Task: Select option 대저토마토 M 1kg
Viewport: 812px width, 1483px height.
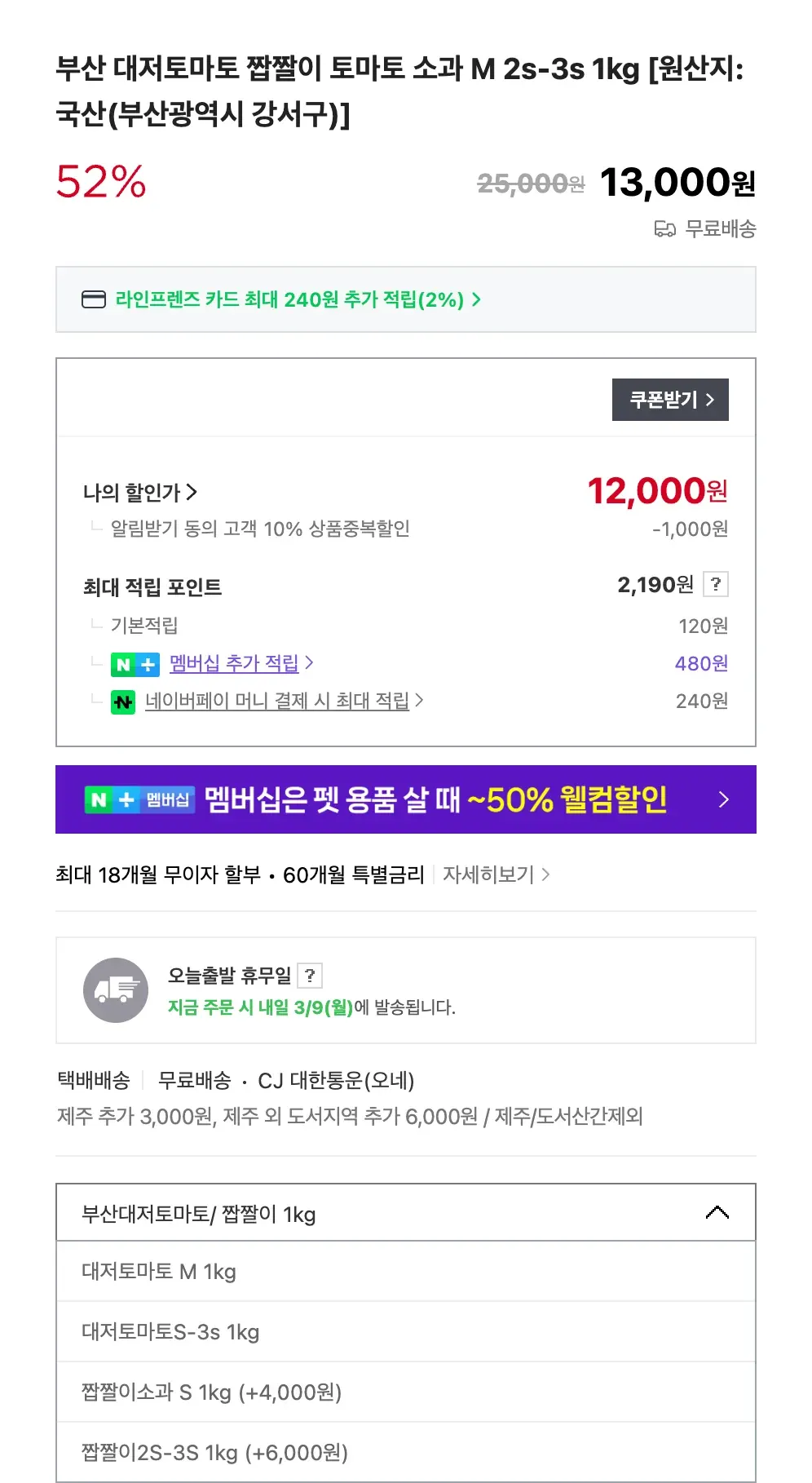Action: coord(159,1272)
